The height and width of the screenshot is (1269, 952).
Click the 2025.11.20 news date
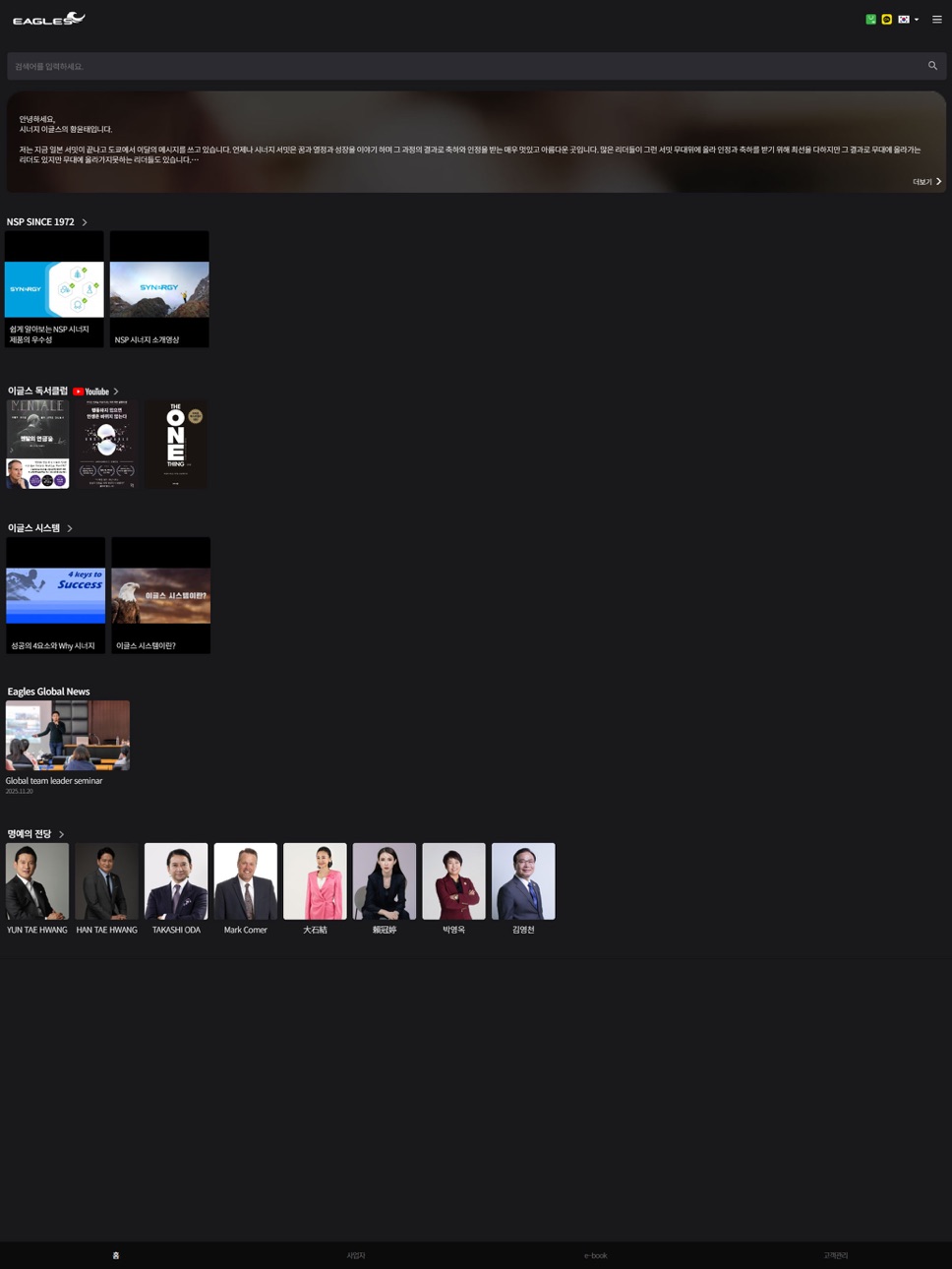(x=19, y=791)
